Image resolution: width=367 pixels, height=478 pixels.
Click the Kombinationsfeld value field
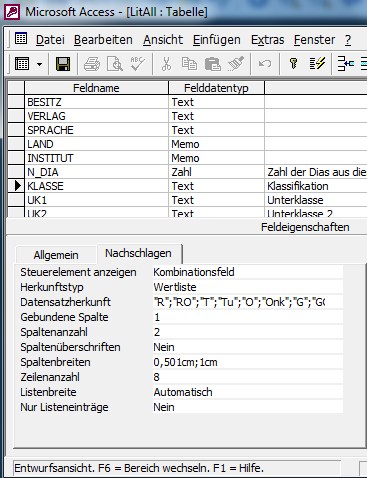tap(248, 272)
